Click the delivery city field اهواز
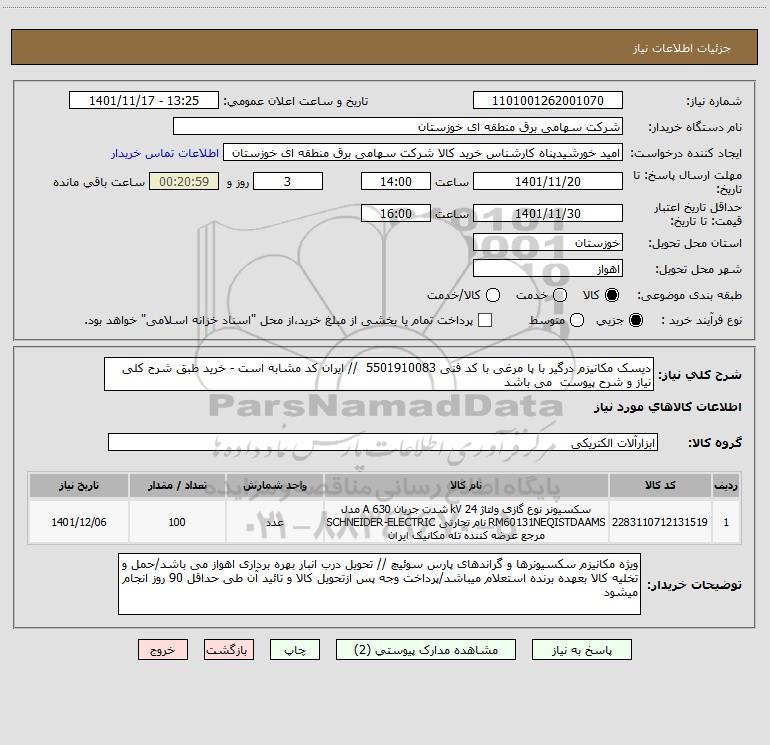Screen dimensions: 770x745 [x=548, y=269]
